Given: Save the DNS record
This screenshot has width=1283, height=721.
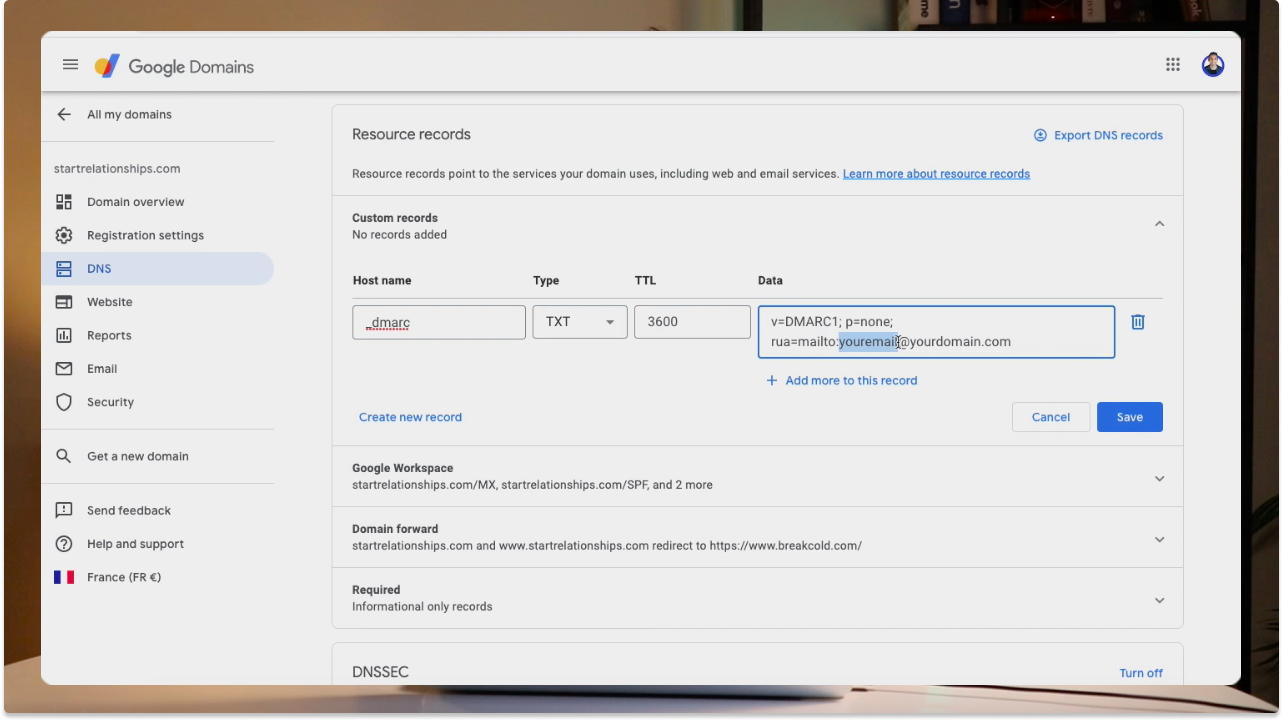Looking at the screenshot, I should (x=1130, y=417).
